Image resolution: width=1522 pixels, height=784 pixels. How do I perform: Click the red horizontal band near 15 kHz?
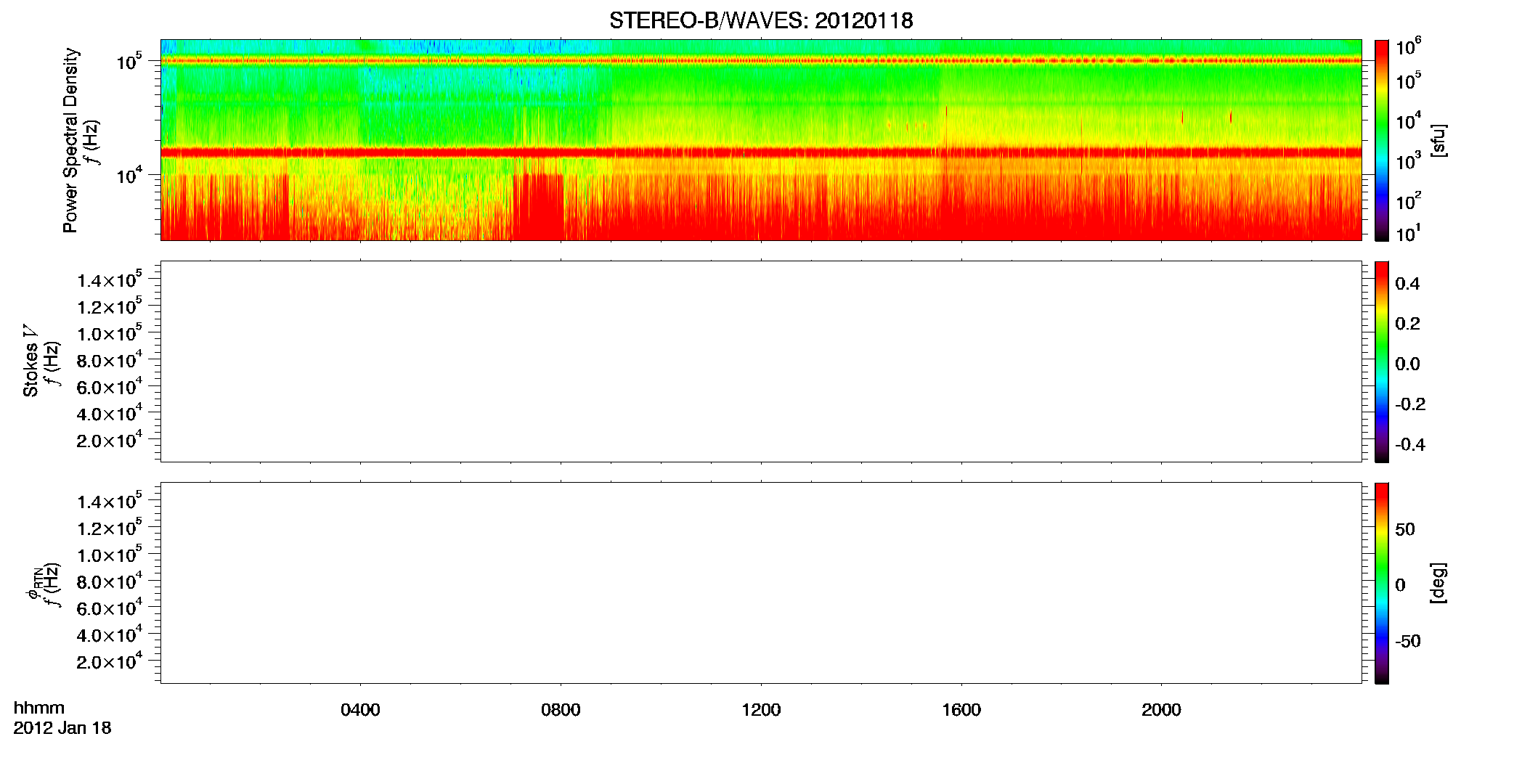point(761,152)
